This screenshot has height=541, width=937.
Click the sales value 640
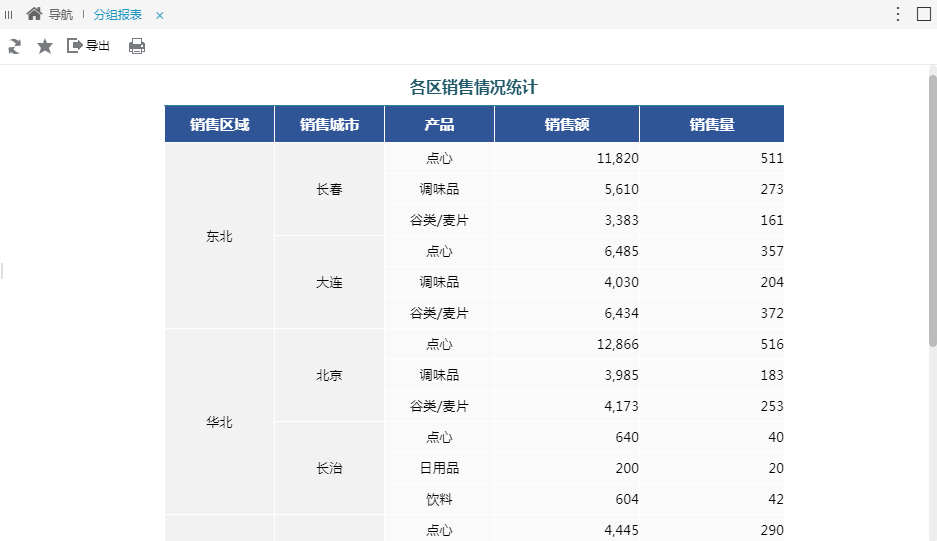(627, 438)
